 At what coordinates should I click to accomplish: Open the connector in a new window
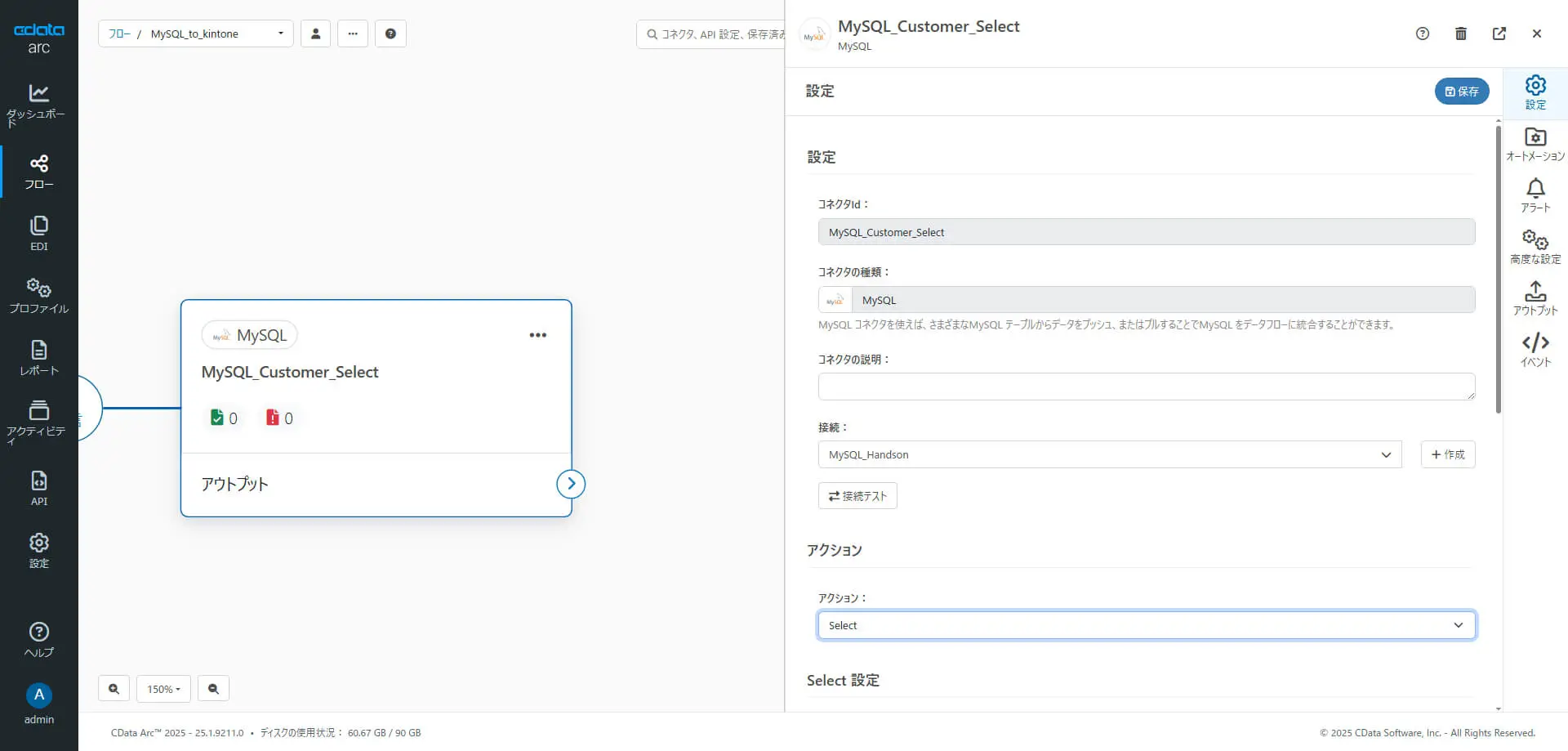(1499, 34)
